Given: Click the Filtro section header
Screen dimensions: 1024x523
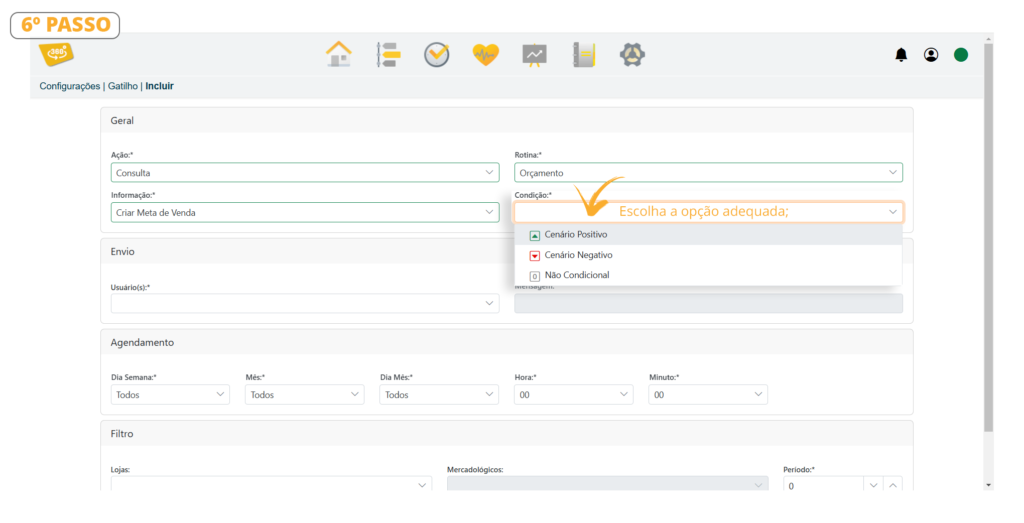Looking at the screenshot, I should [x=507, y=434].
